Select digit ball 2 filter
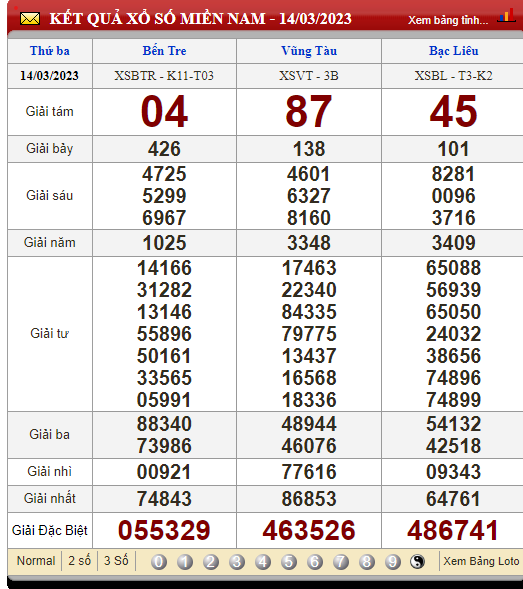 click(211, 562)
